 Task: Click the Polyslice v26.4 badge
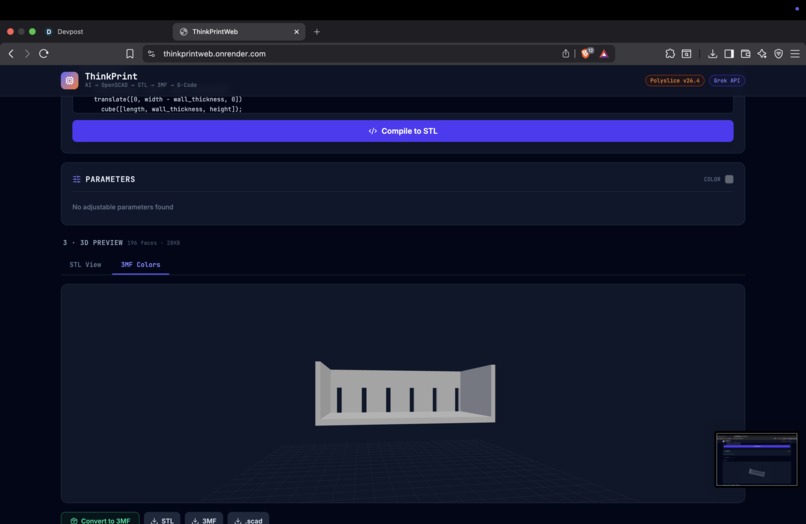coord(674,80)
